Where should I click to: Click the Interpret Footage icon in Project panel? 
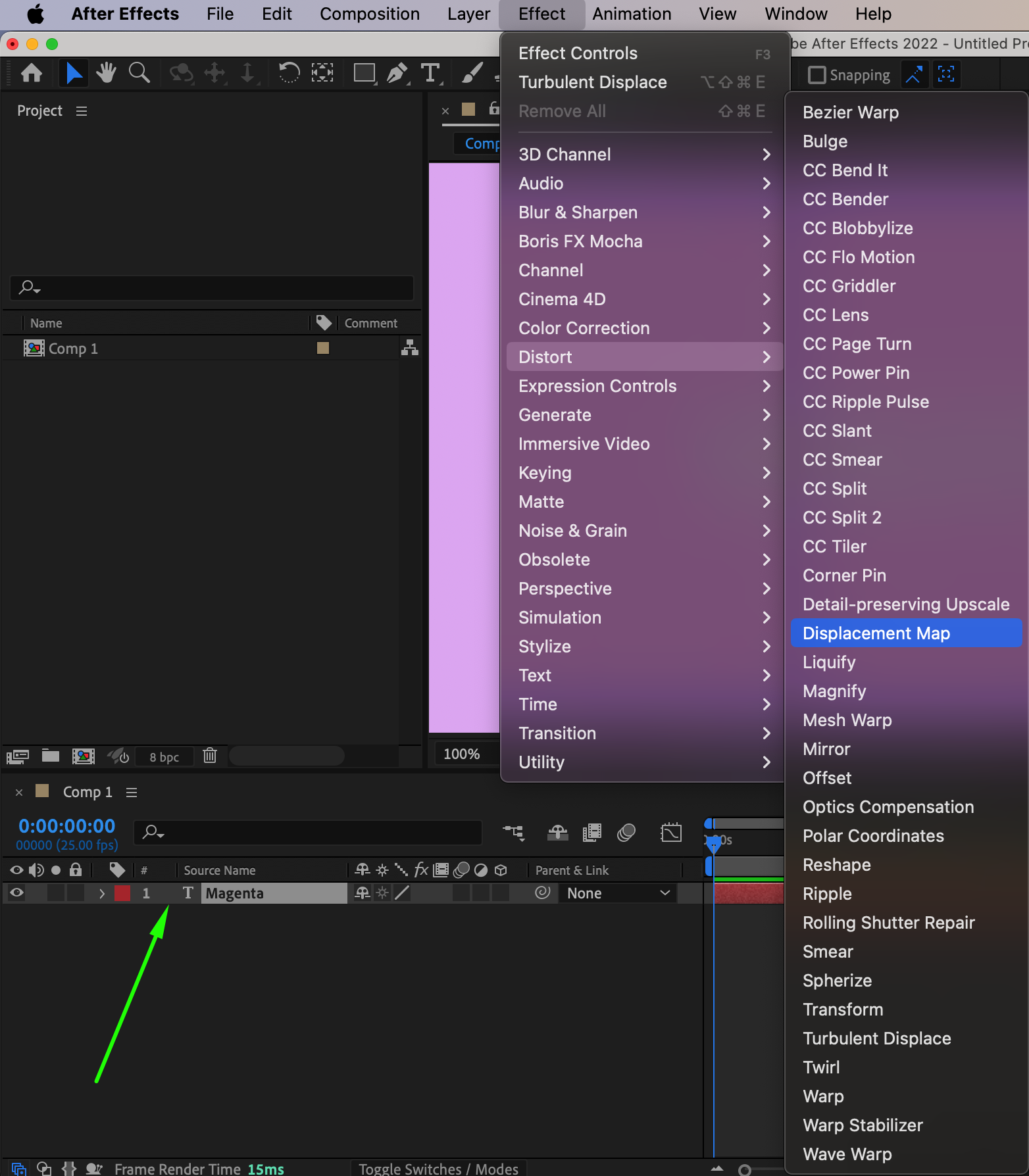point(18,756)
